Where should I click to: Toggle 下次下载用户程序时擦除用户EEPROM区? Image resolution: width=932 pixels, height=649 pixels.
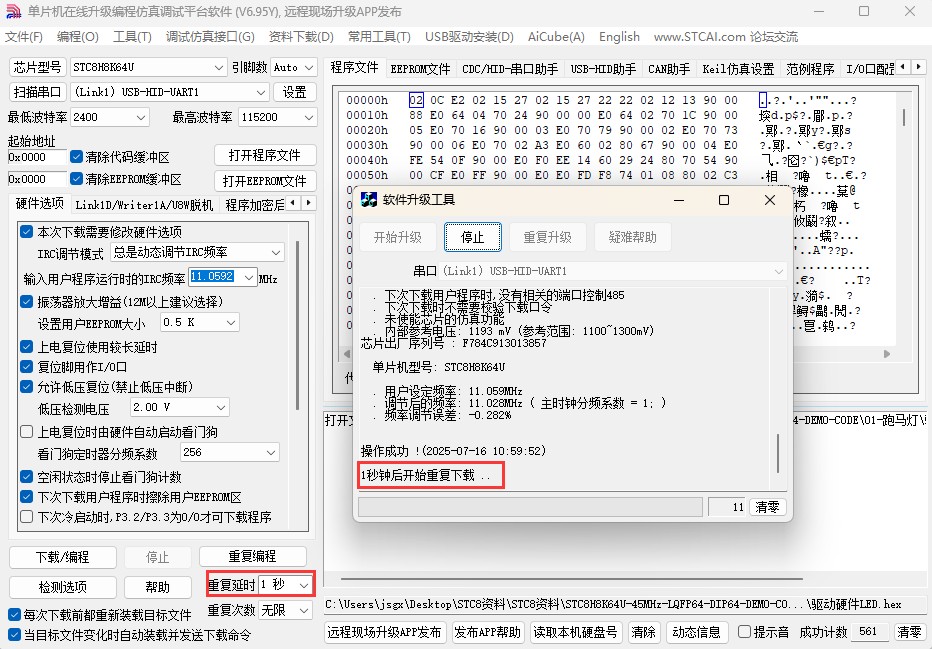tap(26, 497)
